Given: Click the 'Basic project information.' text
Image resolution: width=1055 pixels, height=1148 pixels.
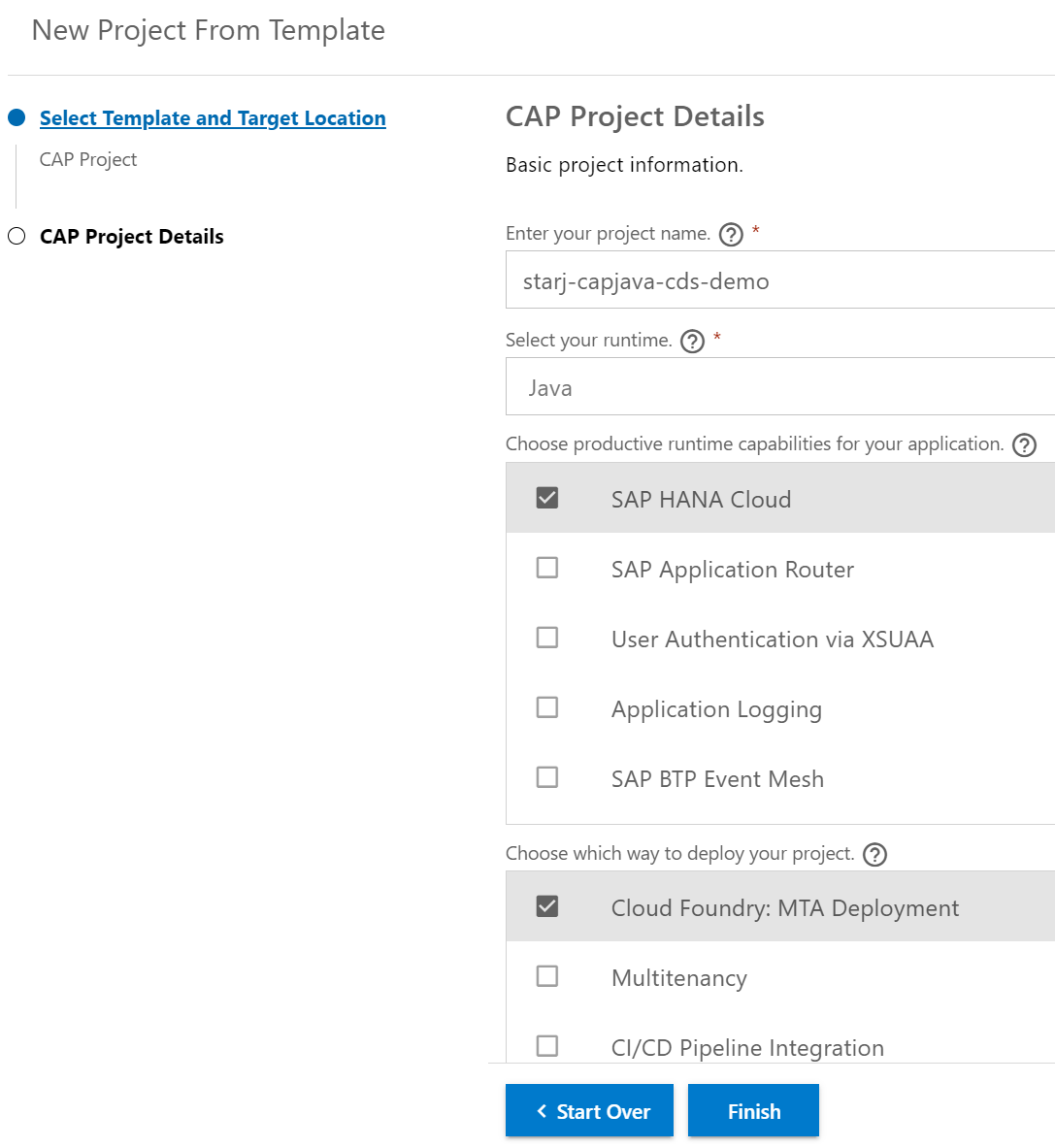Looking at the screenshot, I should [x=624, y=165].
